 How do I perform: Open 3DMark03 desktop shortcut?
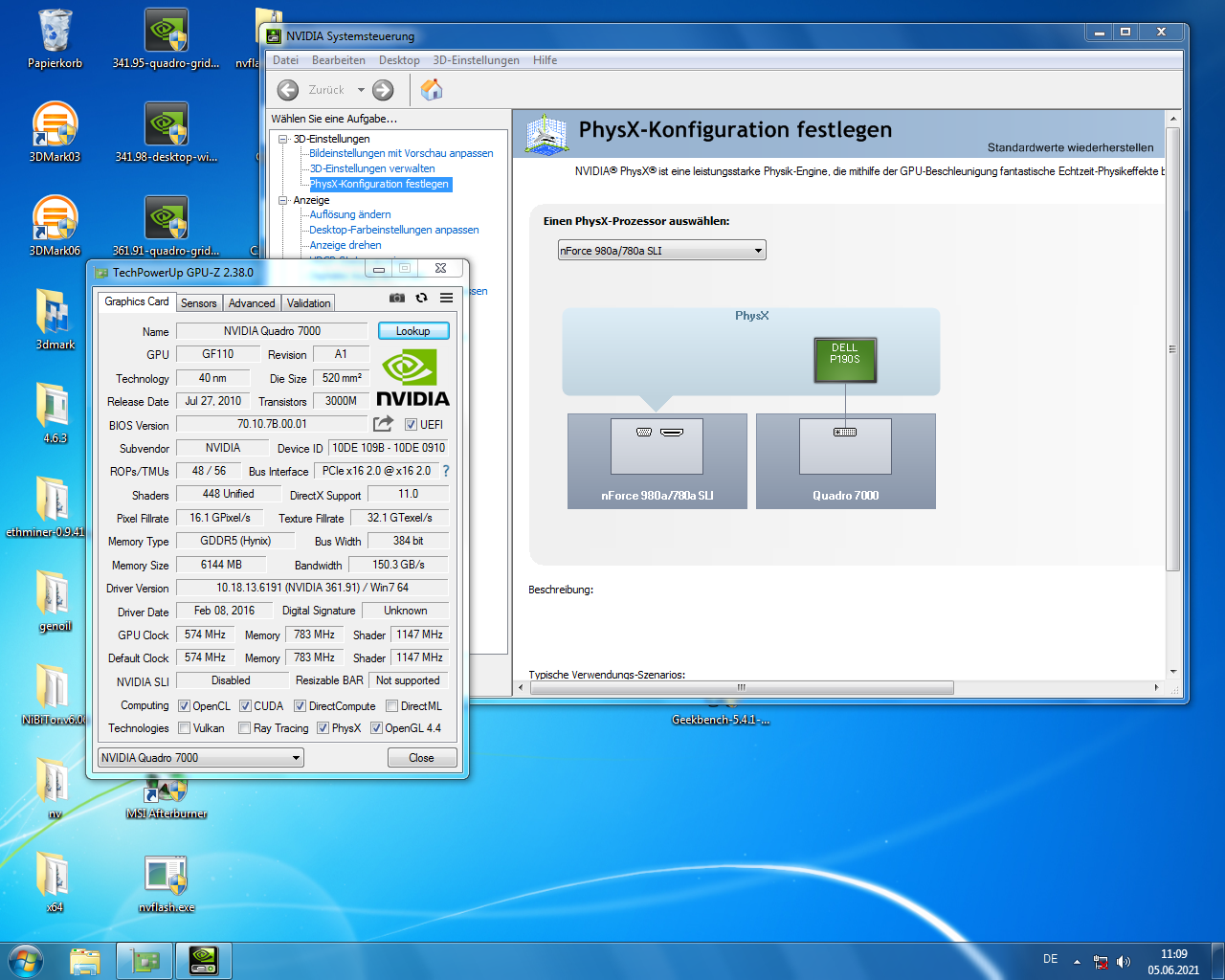click(x=55, y=133)
